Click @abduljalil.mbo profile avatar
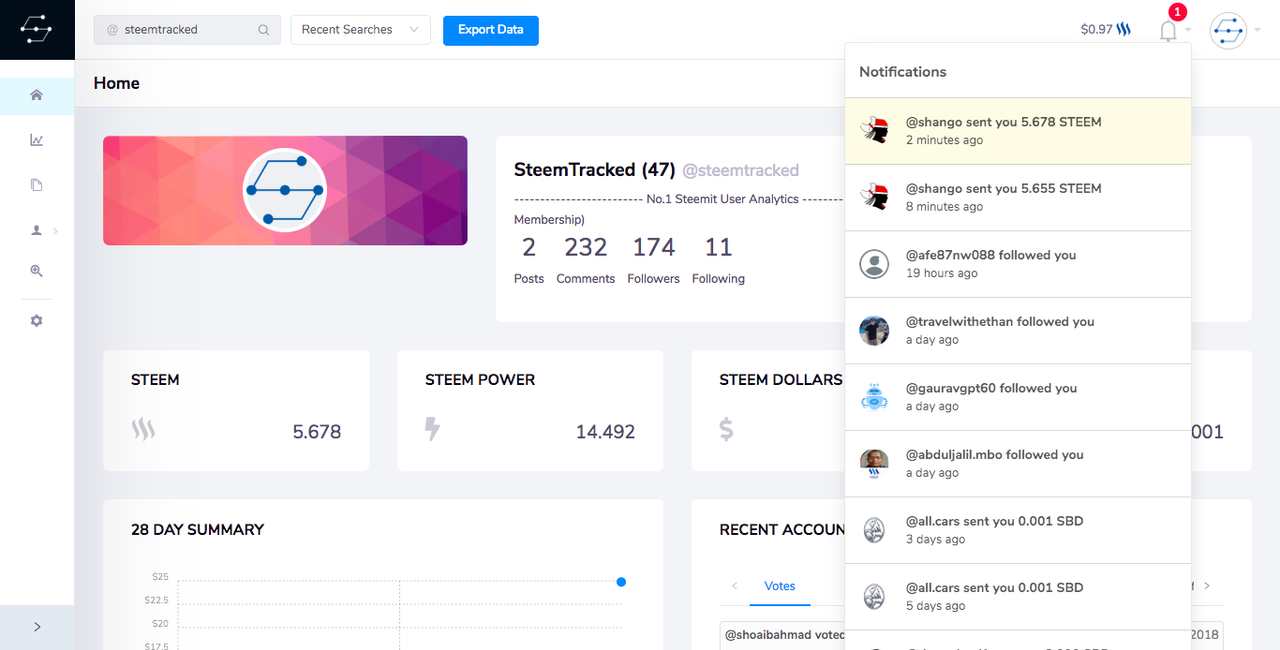This screenshot has width=1280, height=650. coord(875,464)
